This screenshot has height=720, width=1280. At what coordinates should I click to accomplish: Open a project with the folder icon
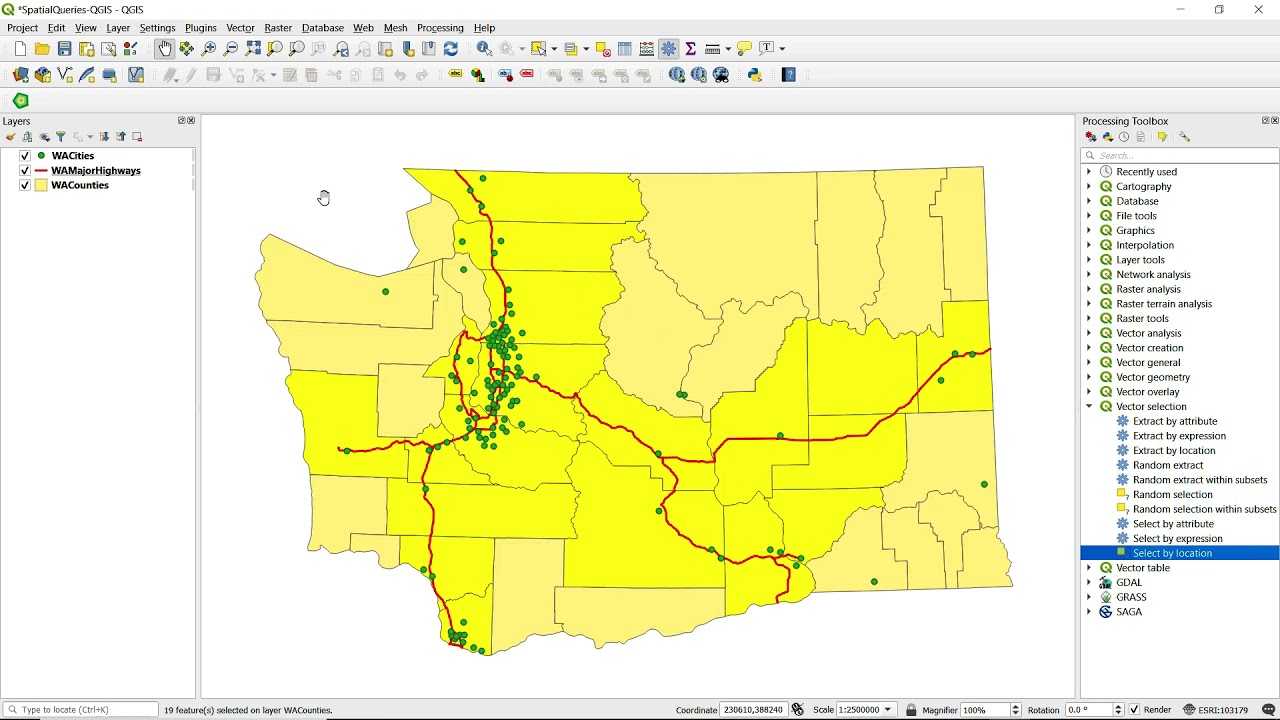tap(42, 48)
